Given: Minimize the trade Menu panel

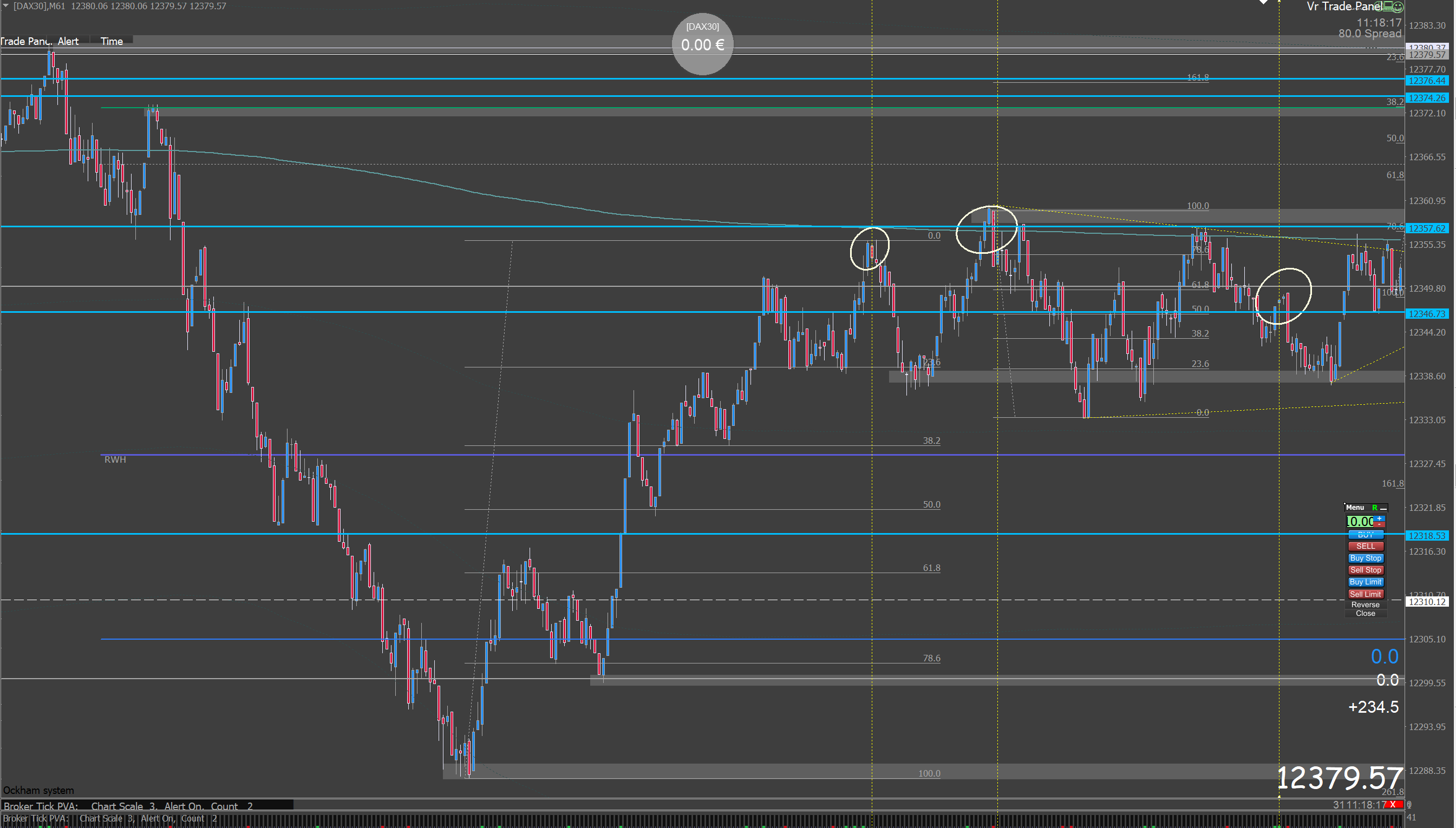Looking at the screenshot, I should point(1384,509).
